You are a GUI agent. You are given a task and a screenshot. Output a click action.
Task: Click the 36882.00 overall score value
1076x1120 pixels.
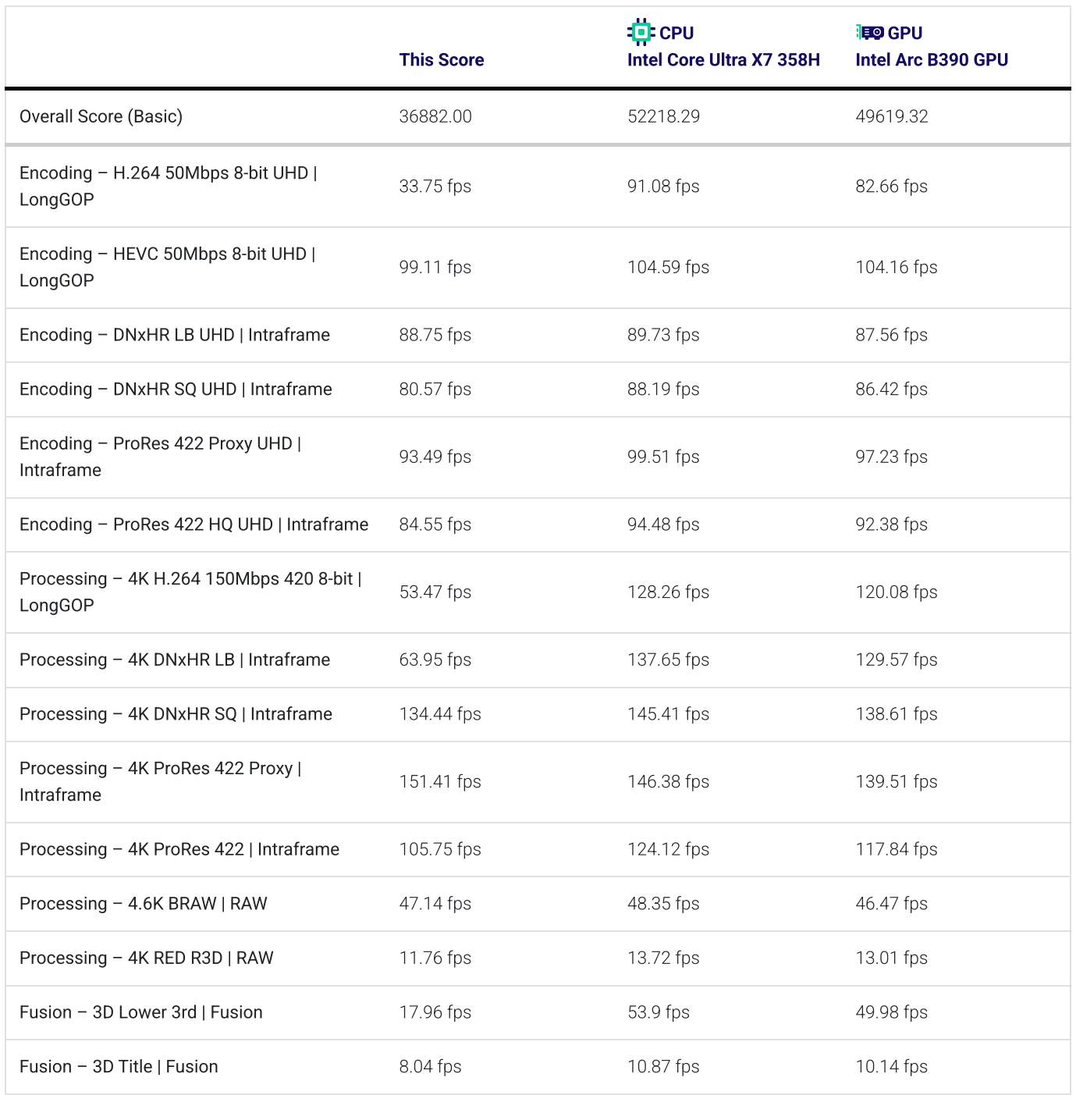click(x=435, y=116)
